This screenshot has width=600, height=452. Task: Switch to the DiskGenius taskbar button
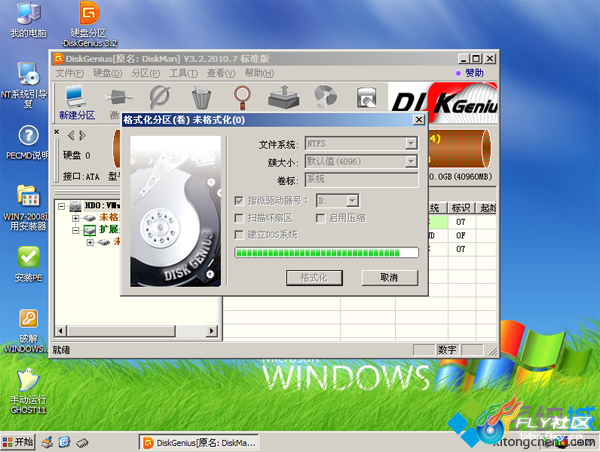coord(199,443)
